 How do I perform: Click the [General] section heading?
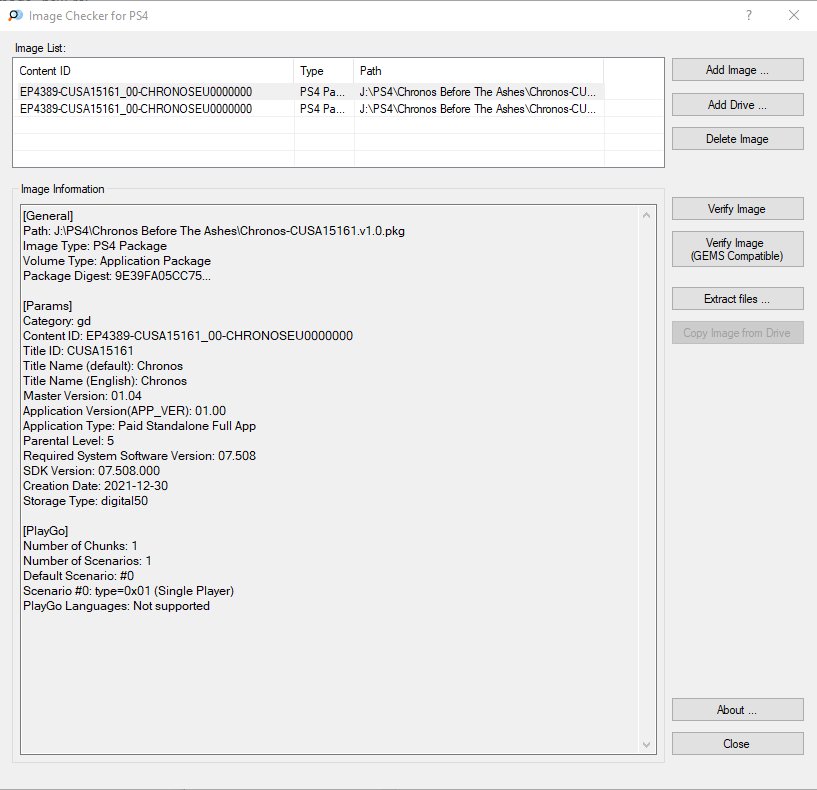click(x=48, y=216)
